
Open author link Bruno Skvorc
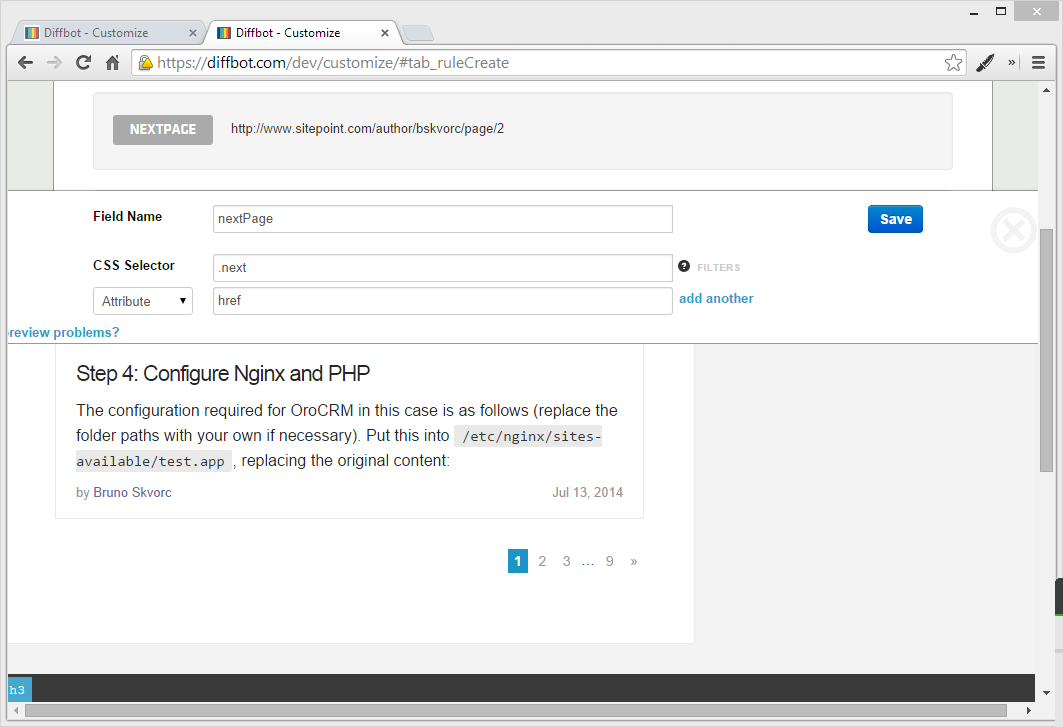click(131, 492)
